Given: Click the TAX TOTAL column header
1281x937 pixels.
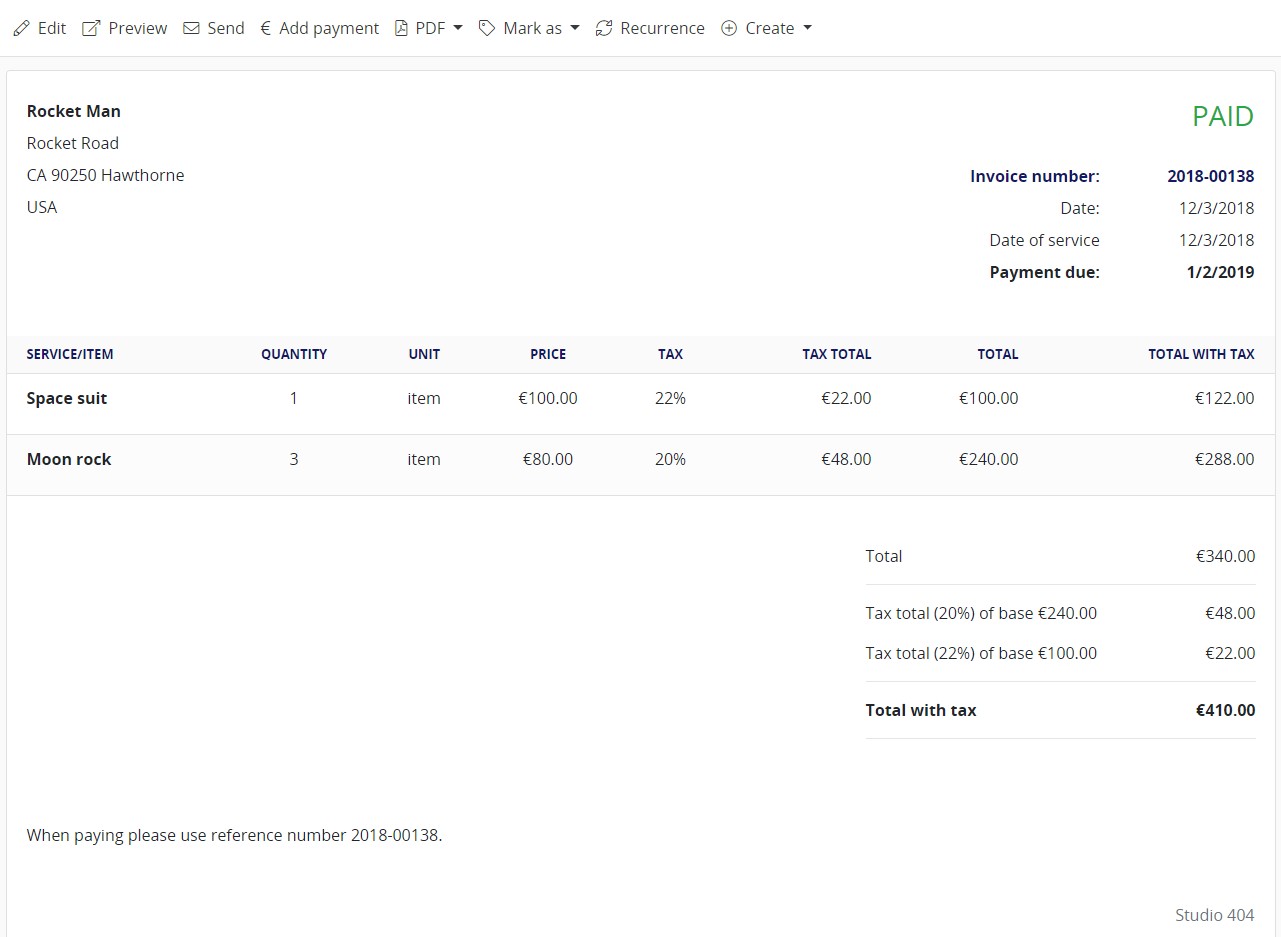Looking at the screenshot, I should click(x=837, y=354).
